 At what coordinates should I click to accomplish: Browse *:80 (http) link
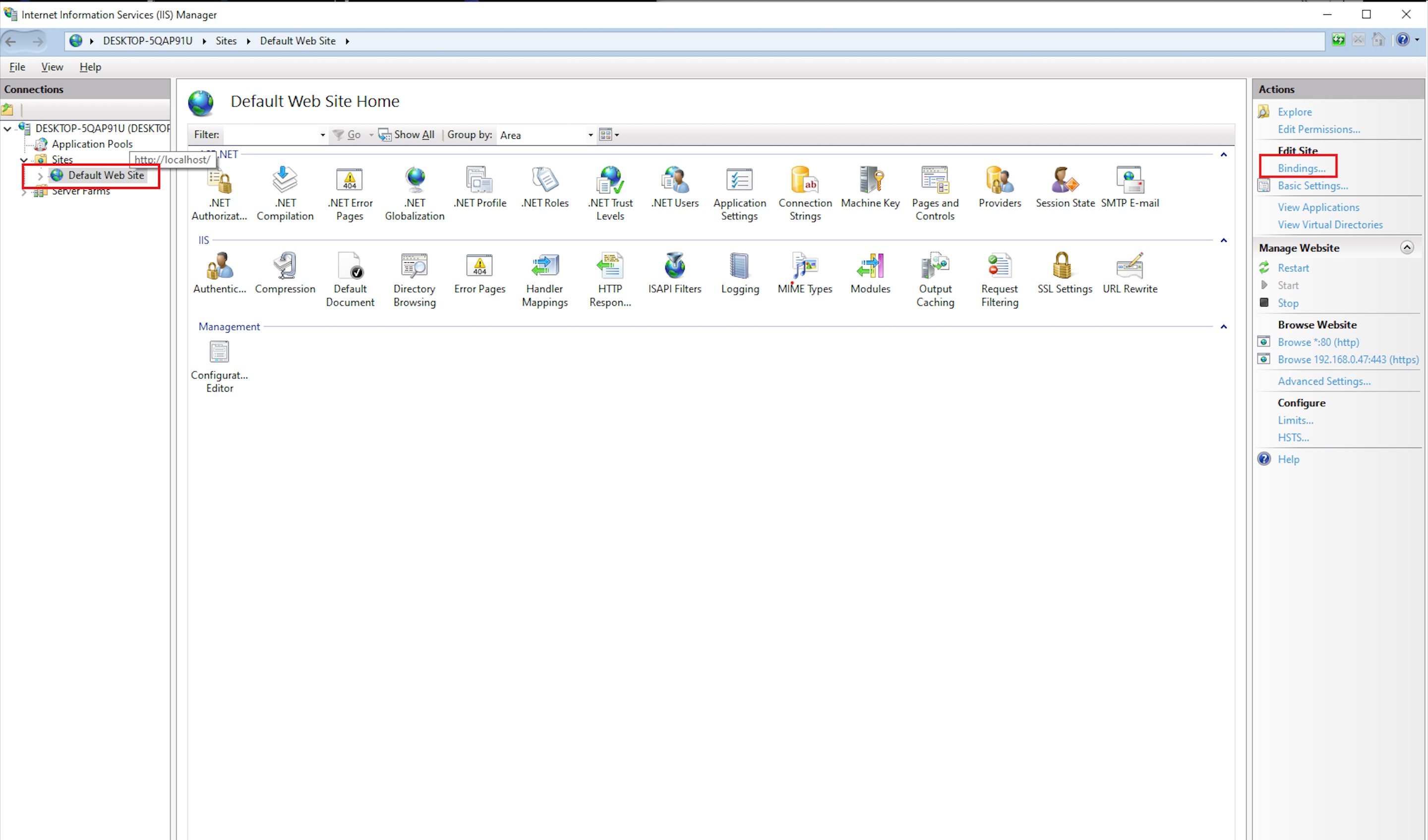(x=1318, y=342)
